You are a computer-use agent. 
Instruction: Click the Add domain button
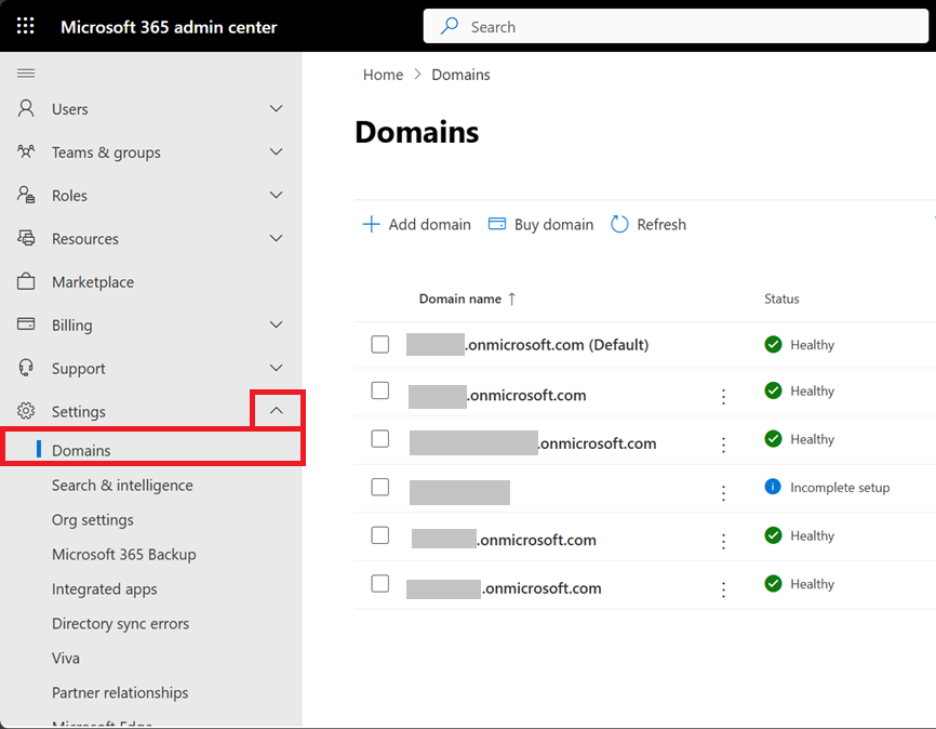click(417, 224)
